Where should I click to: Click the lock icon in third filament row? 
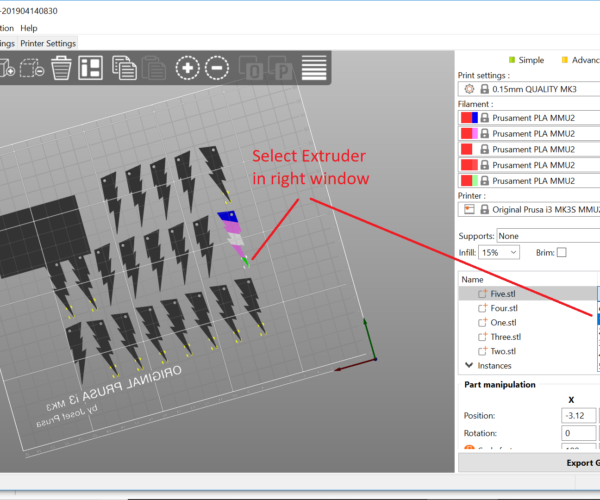click(484, 149)
